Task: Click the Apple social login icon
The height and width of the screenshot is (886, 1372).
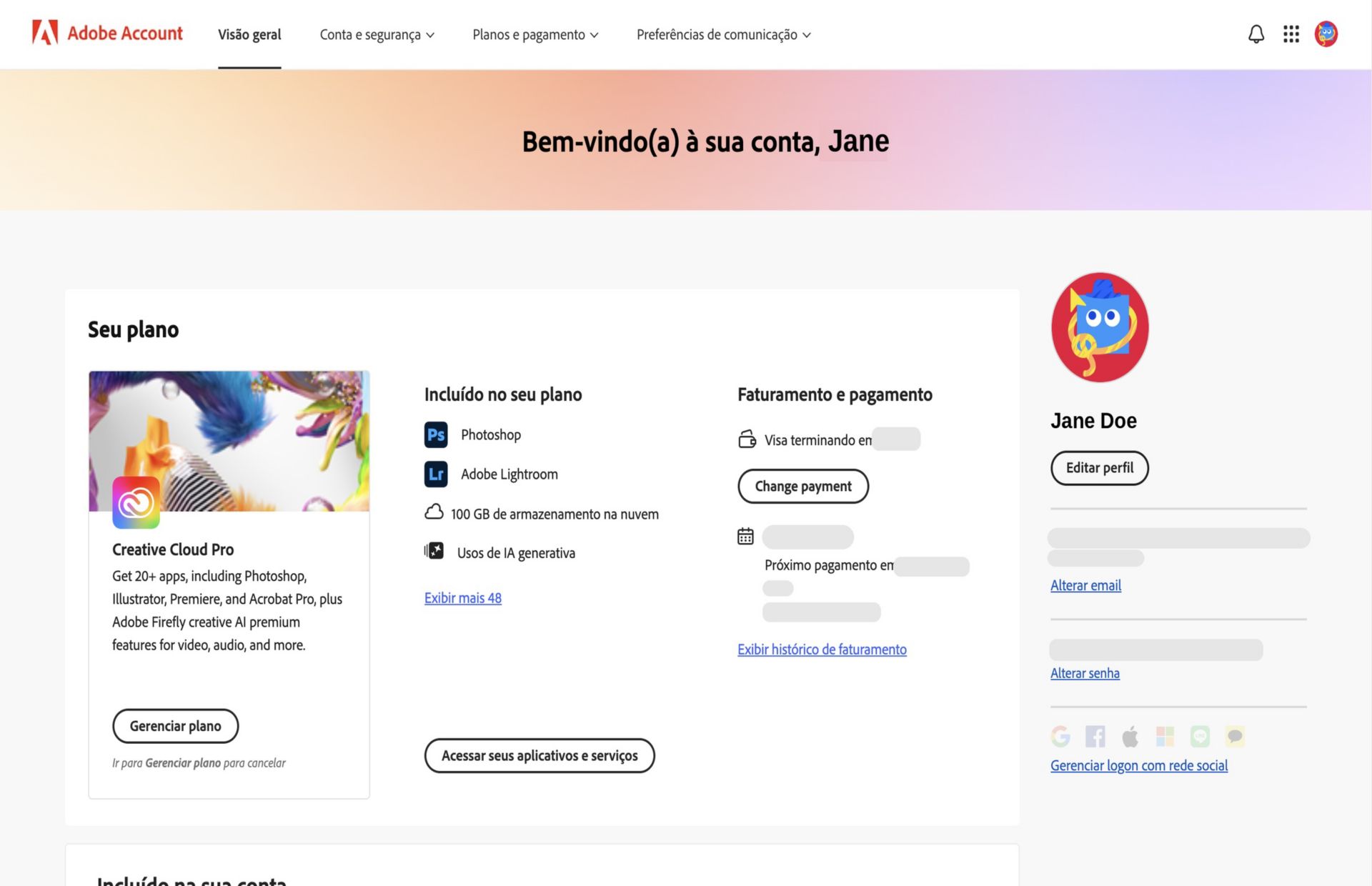Action: (1130, 736)
